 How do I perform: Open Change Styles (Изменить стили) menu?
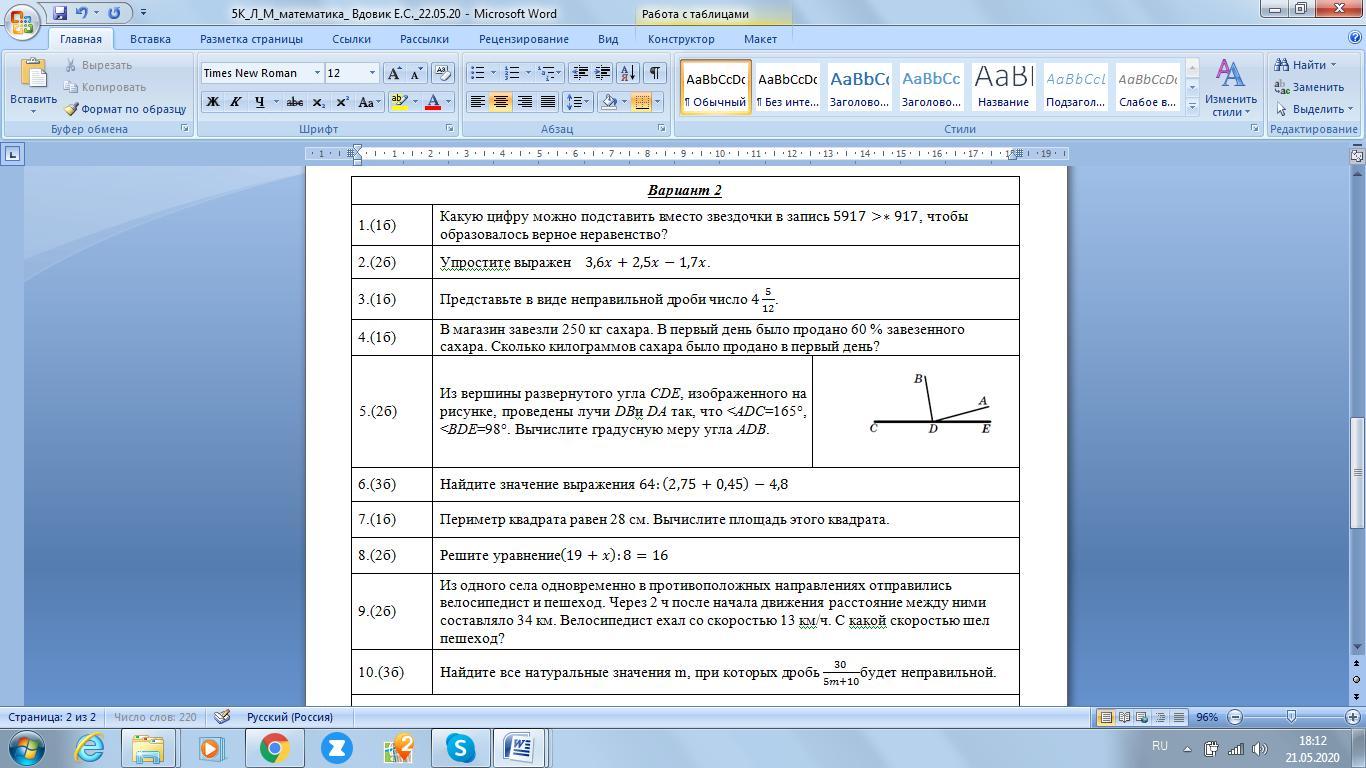1230,87
